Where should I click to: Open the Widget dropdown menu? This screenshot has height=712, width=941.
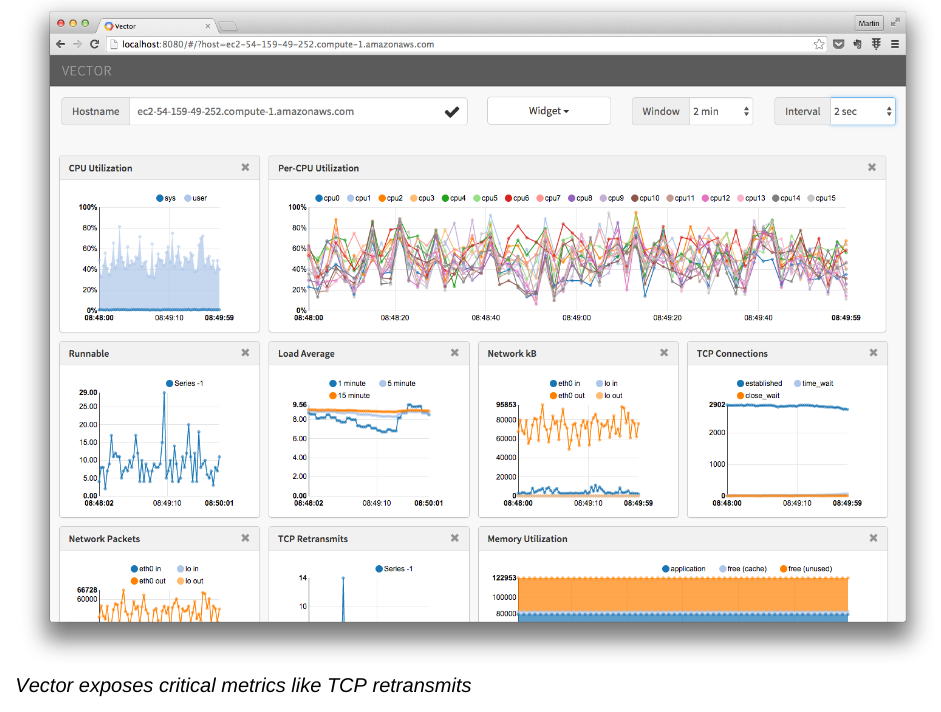[x=548, y=111]
